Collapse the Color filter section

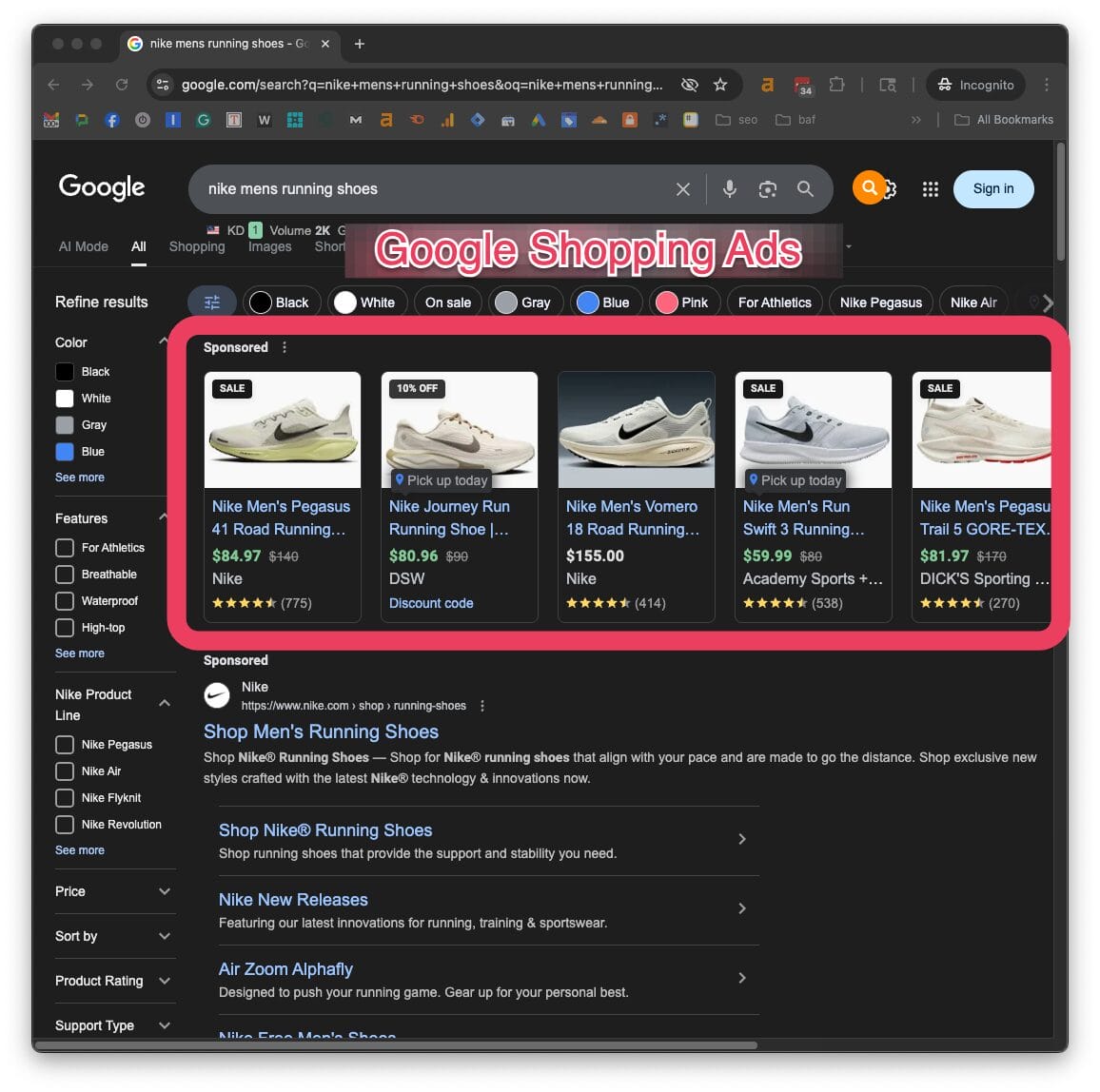click(164, 341)
